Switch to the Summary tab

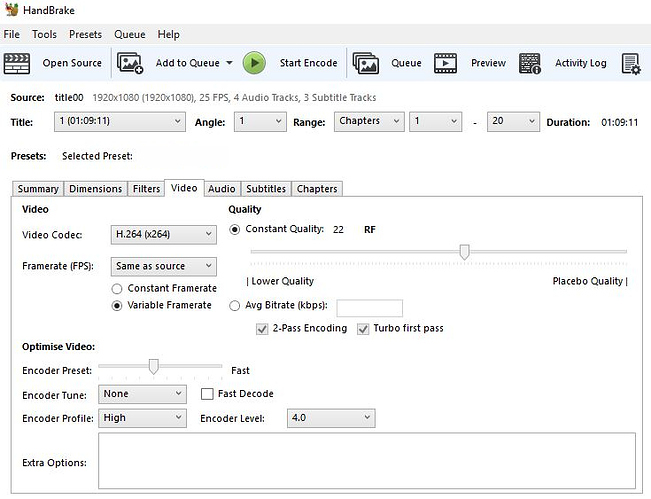[38, 189]
